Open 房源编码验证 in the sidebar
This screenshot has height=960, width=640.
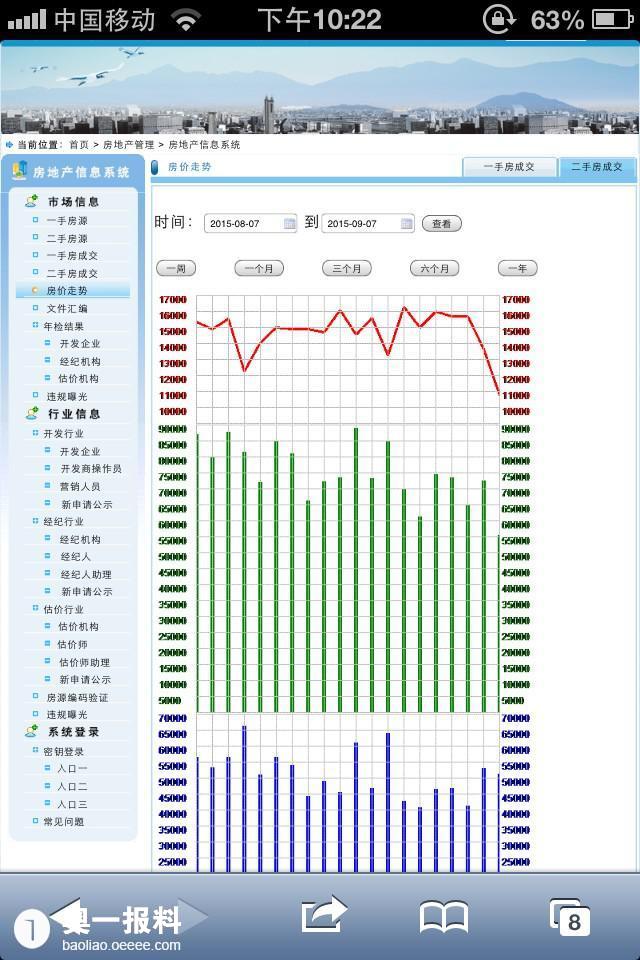click(x=77, y=697)
